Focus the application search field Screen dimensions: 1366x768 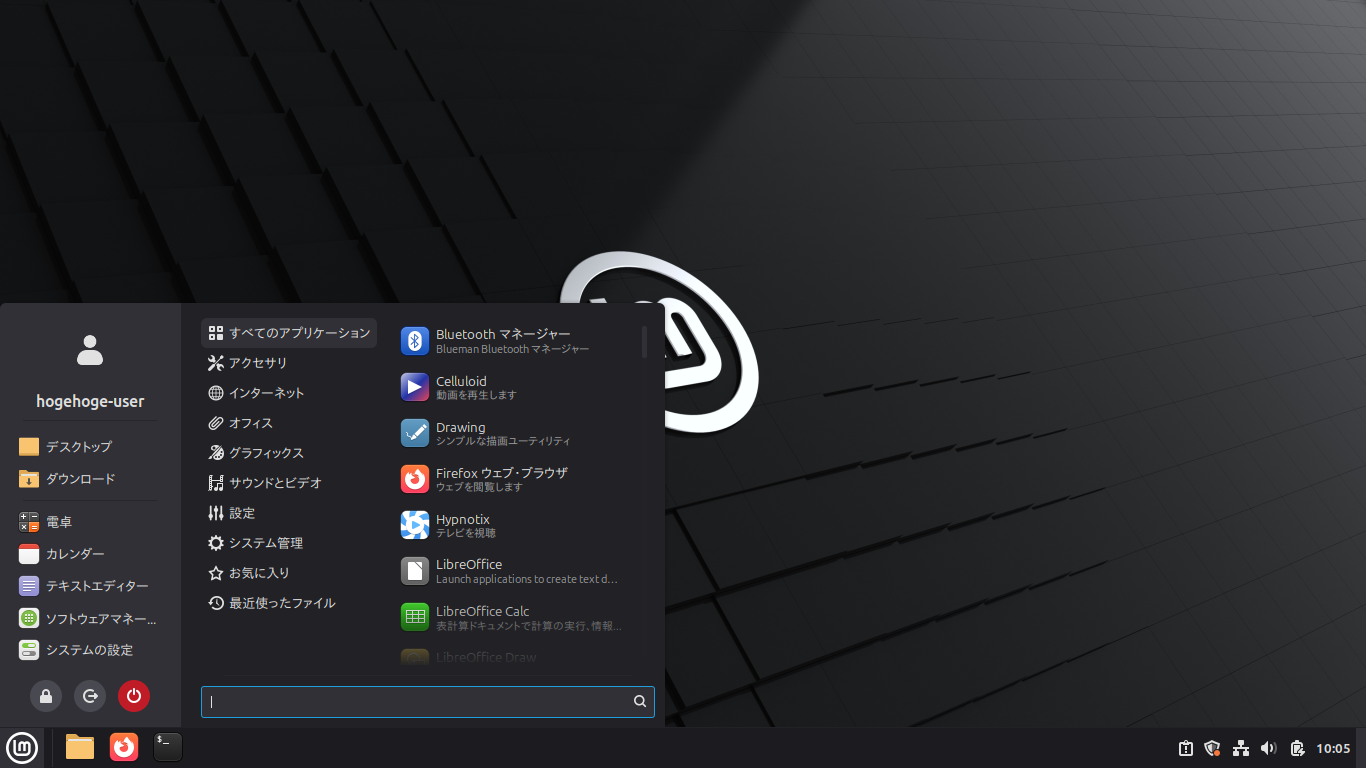pos(428,702)
